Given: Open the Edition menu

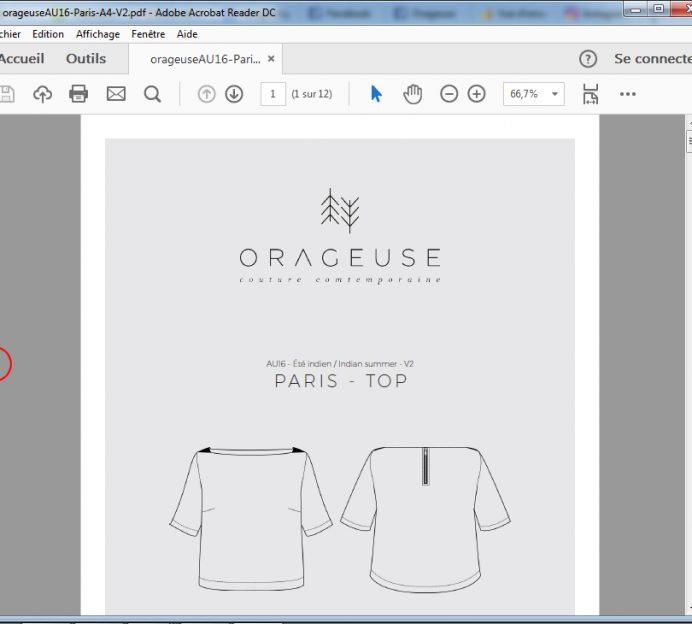Looking at the screenshot, I should point(48,34).
